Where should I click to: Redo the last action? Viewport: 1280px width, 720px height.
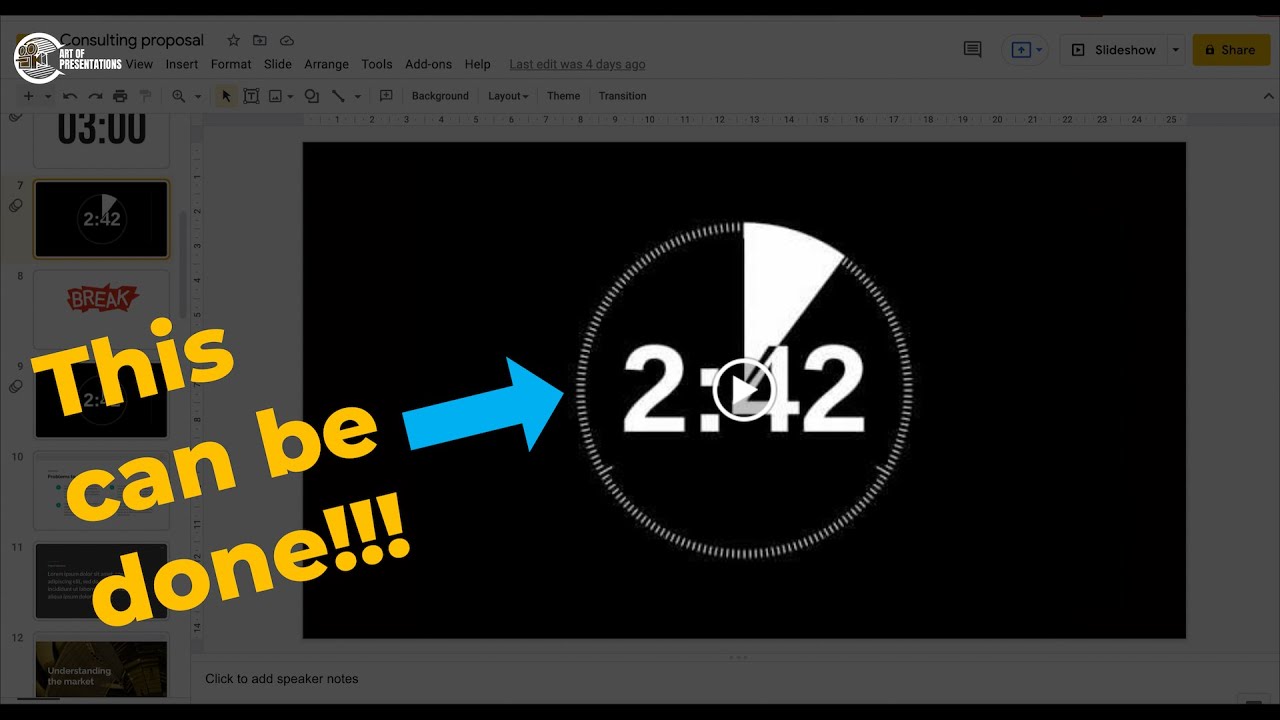click(95, 96)
